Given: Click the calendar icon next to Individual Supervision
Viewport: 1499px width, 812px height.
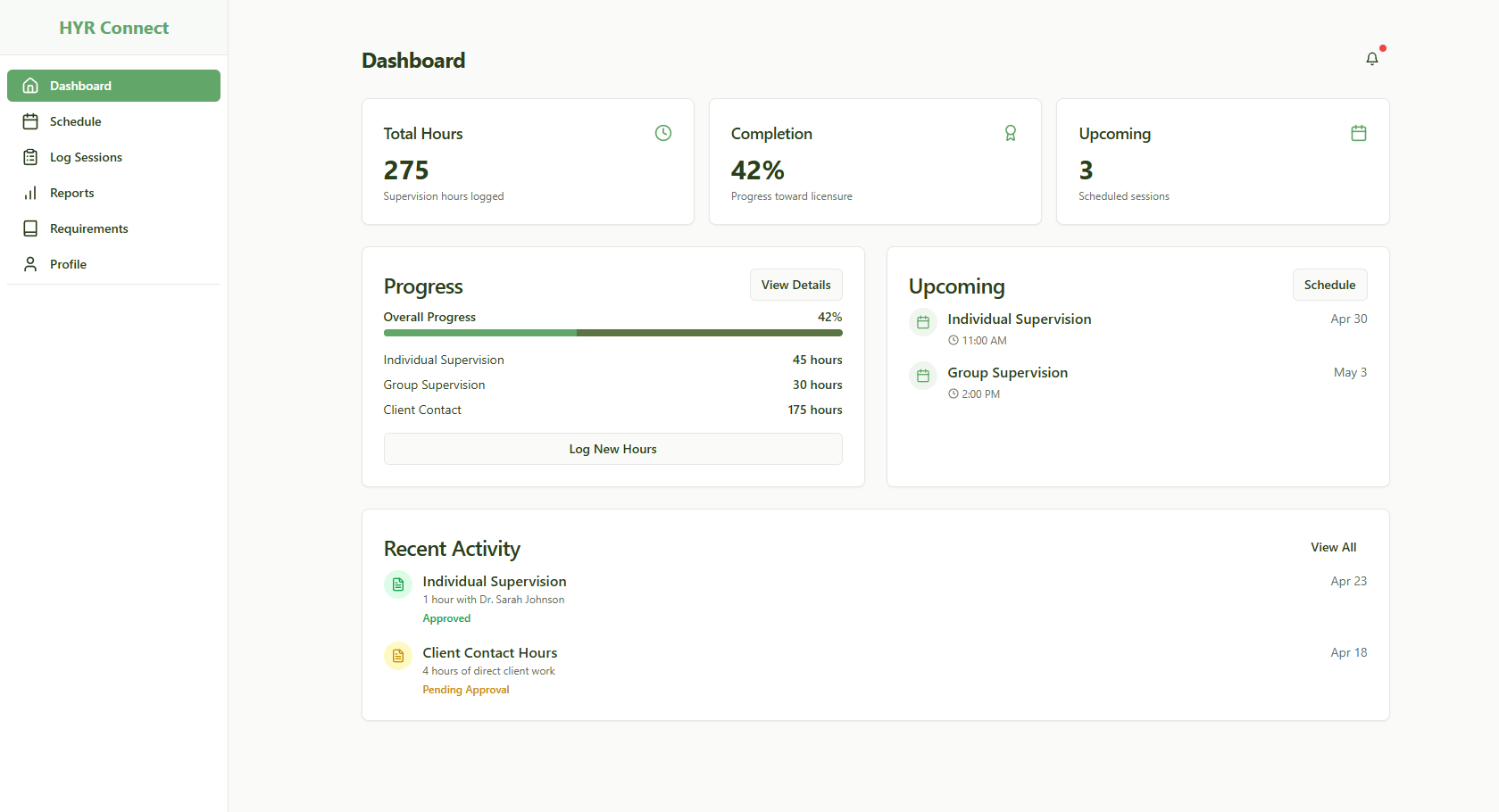Looking at the screenshot, I should 922,322.
